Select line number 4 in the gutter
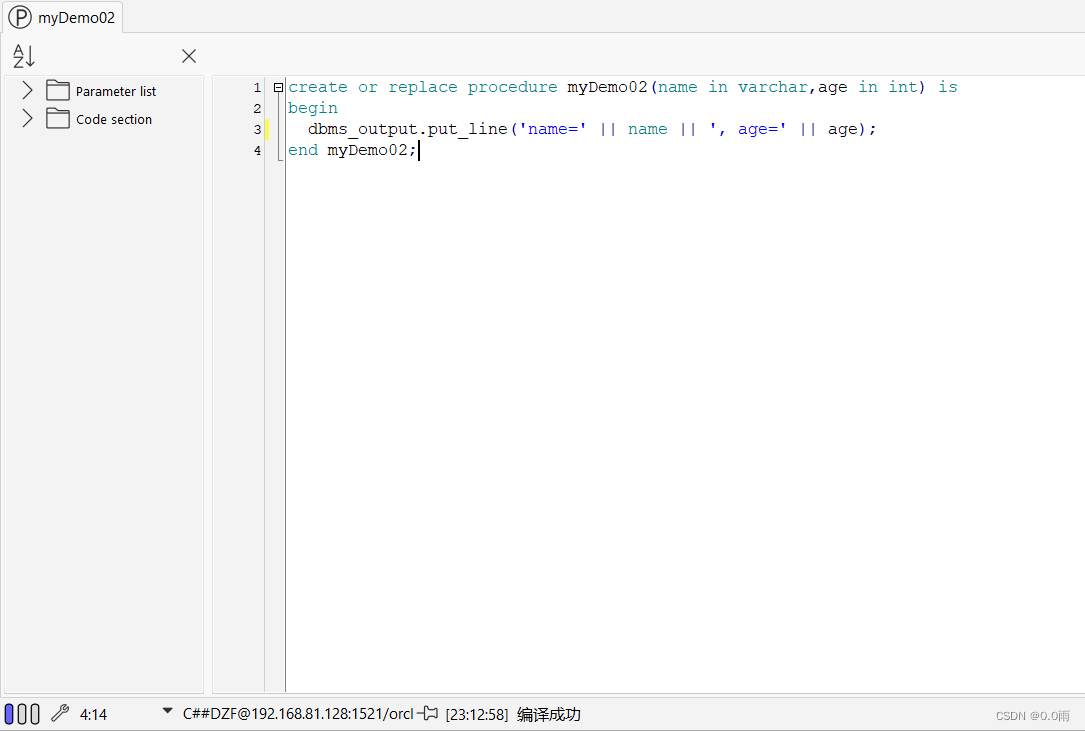Screen dimensions: 1085x731 click(x=257, y=150)
